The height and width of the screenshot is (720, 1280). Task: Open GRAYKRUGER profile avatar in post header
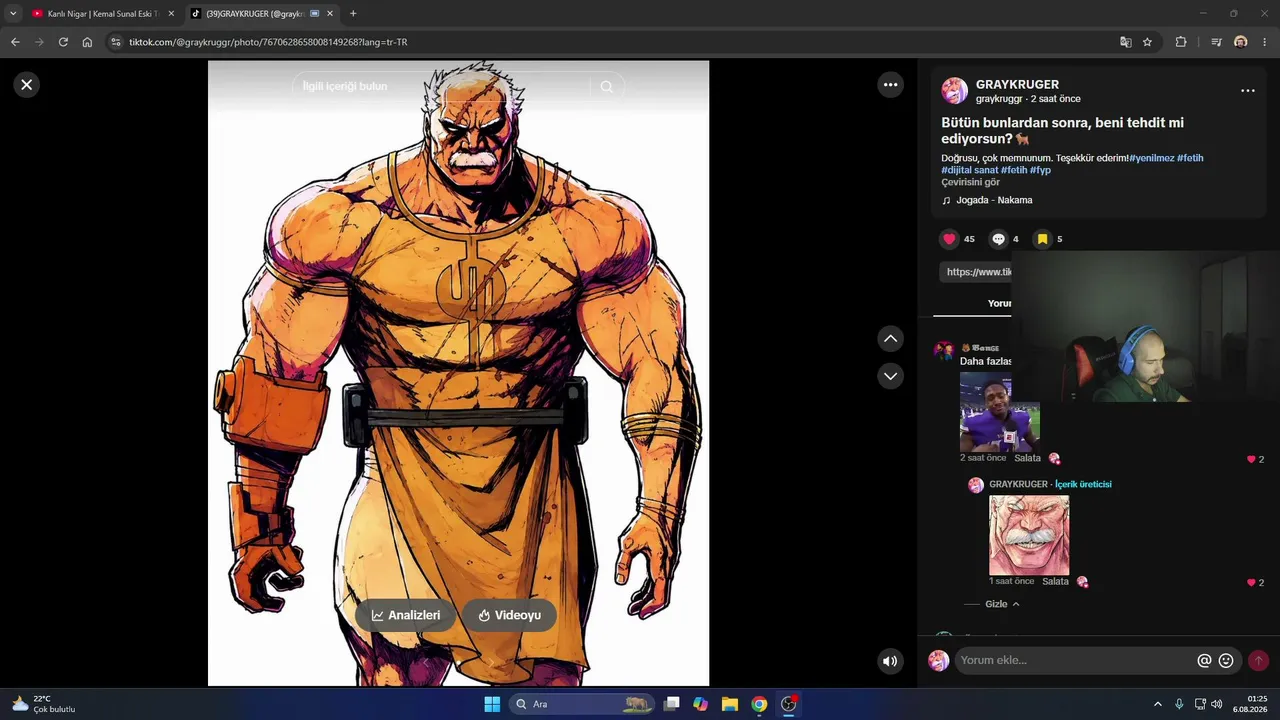click(x=955, y=91)
